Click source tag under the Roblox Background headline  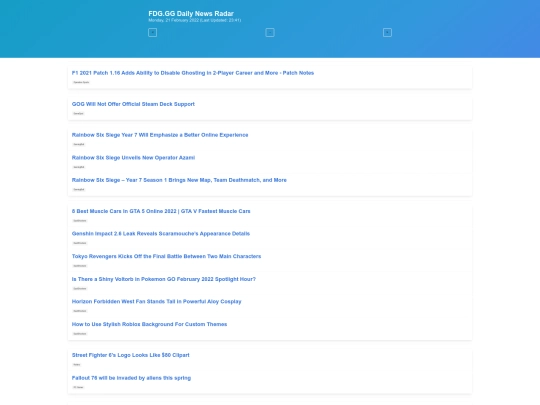click(x=80, y=334)
